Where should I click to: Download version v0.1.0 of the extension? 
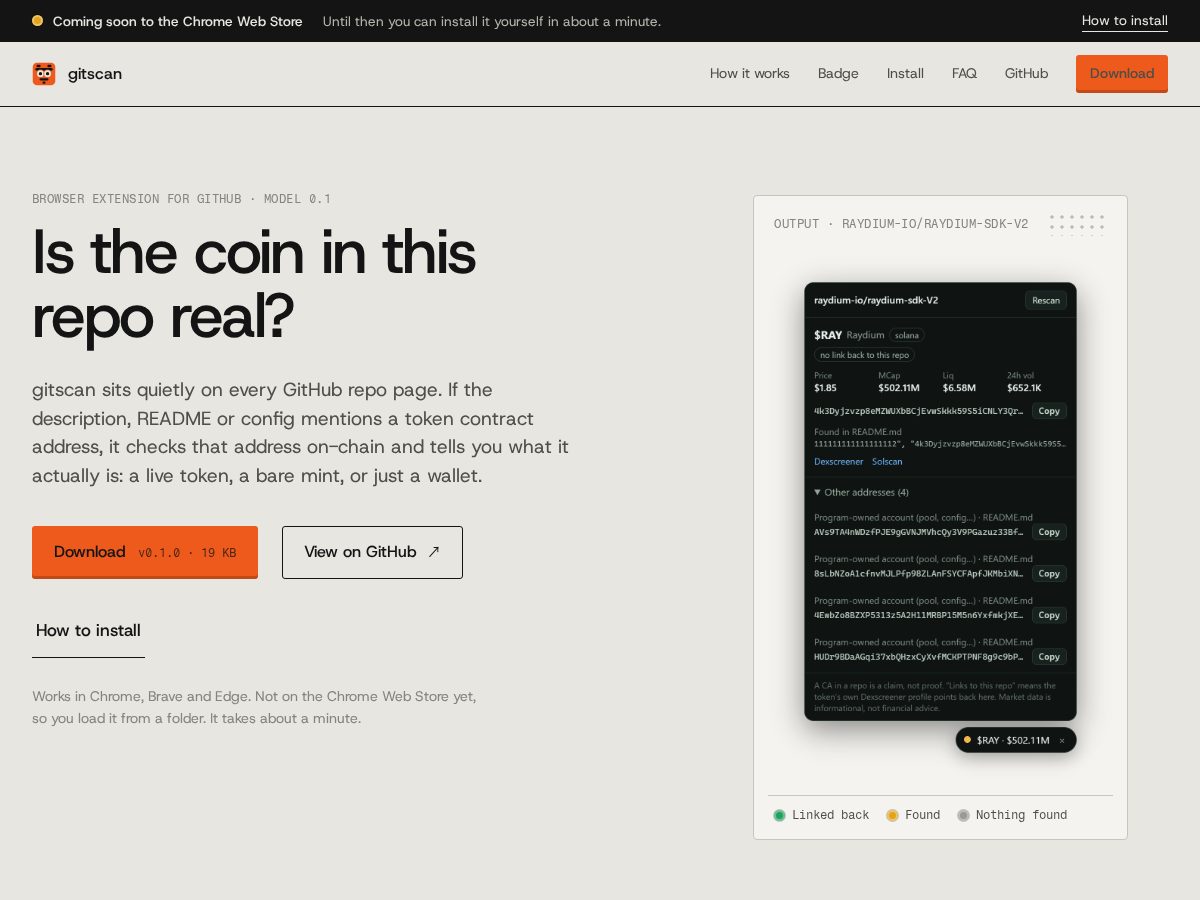[145, 552]
